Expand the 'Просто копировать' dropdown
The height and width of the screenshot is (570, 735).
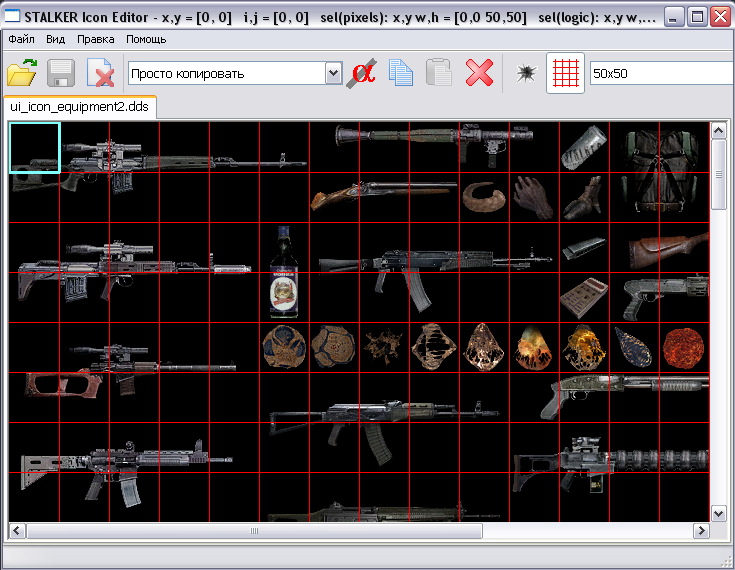pos(333,73)
